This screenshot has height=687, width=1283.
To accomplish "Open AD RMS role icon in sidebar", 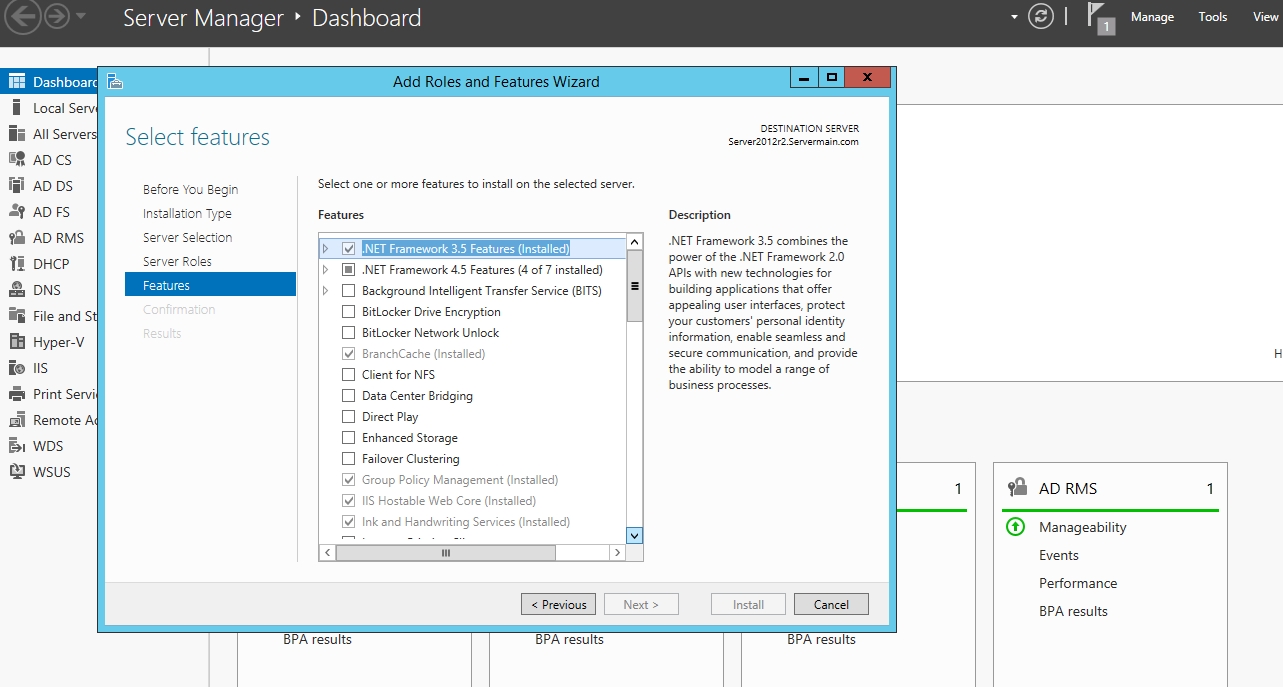I will pyautogui.click(x=17, y=238).
